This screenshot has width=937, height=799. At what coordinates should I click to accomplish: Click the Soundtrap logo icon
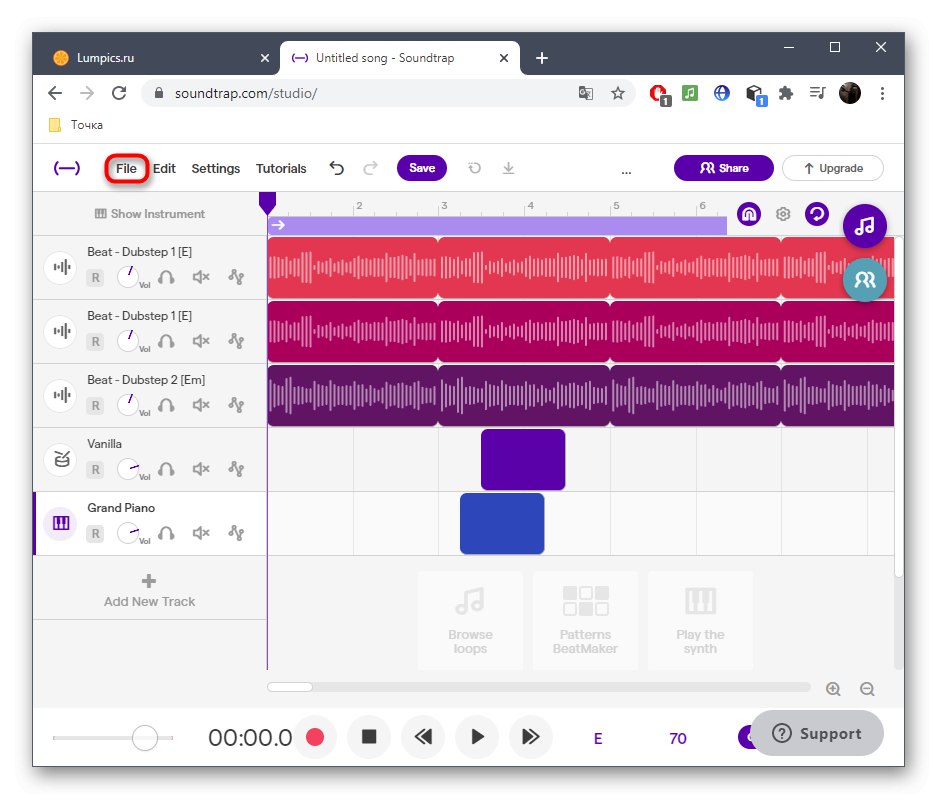[67, 169]
